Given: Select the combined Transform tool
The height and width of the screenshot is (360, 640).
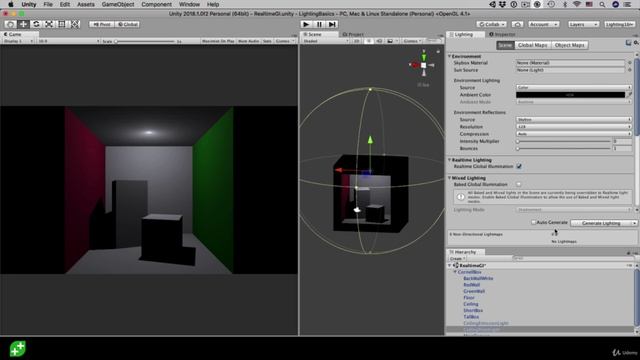Looking at the screenshot, I should point(75,24).
